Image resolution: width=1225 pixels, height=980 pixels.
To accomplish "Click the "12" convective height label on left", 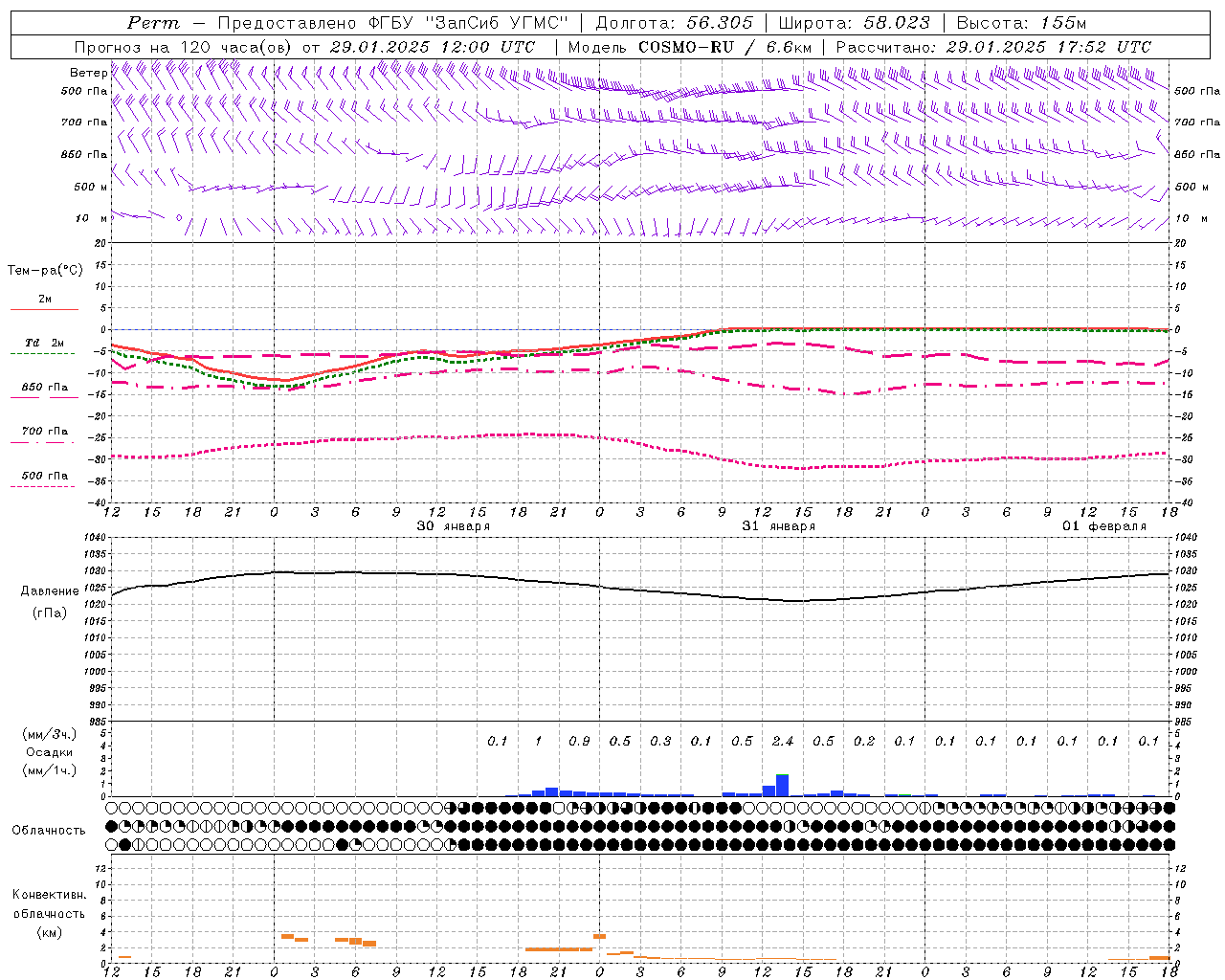I will click(x=100, y=868).
